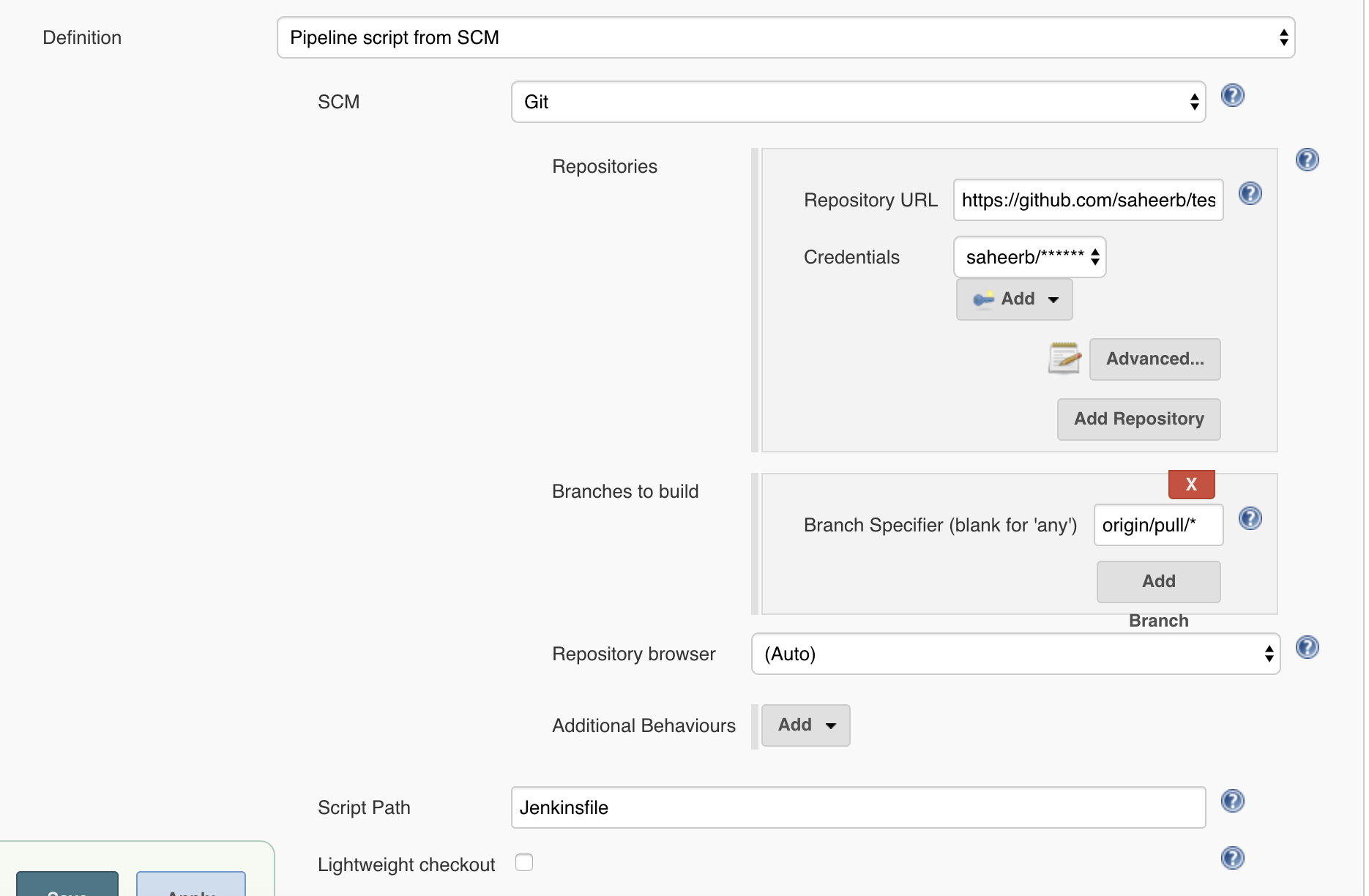Open Additional Behaviours Add menu
Screen dimensions: 1369x896
tap(805, 725)
